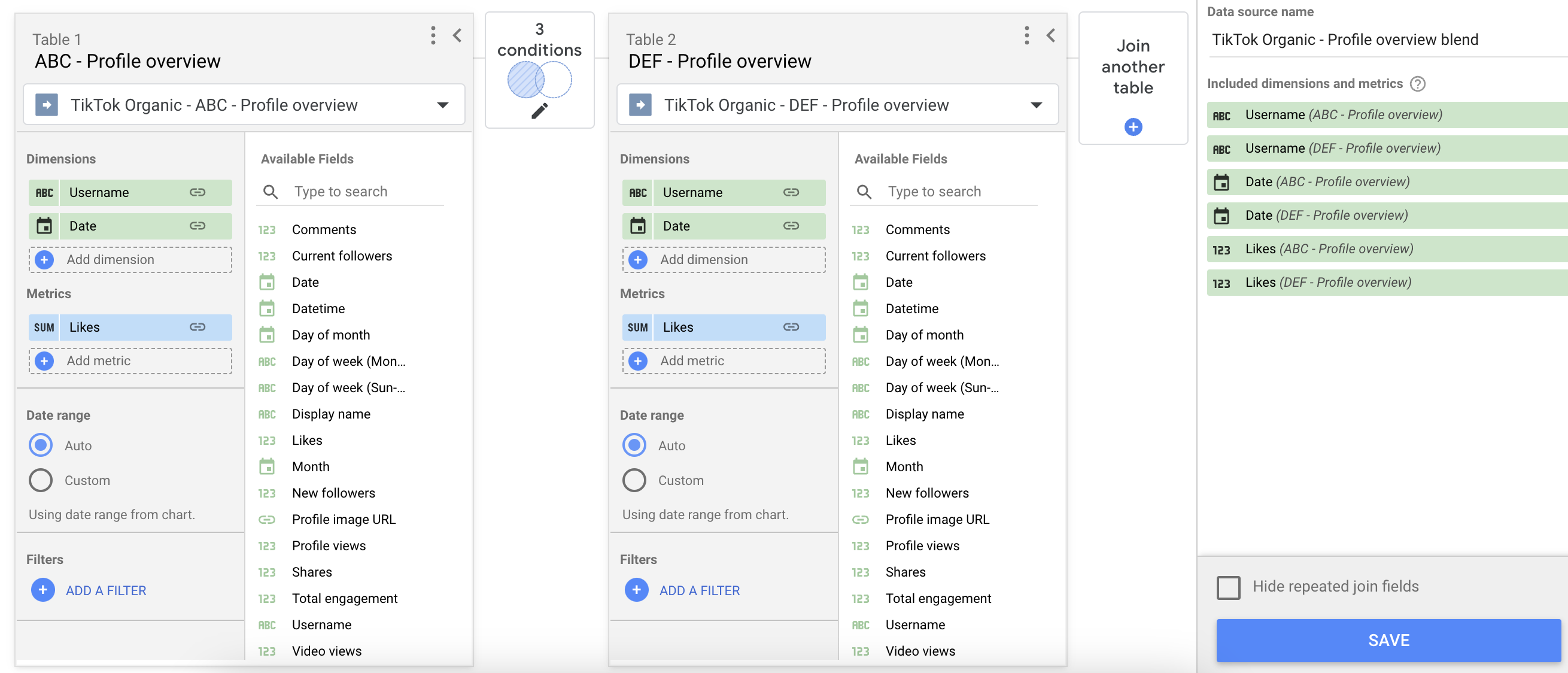
Task: Open Table 1 three-dot options menu
Action: pos(433,35)
